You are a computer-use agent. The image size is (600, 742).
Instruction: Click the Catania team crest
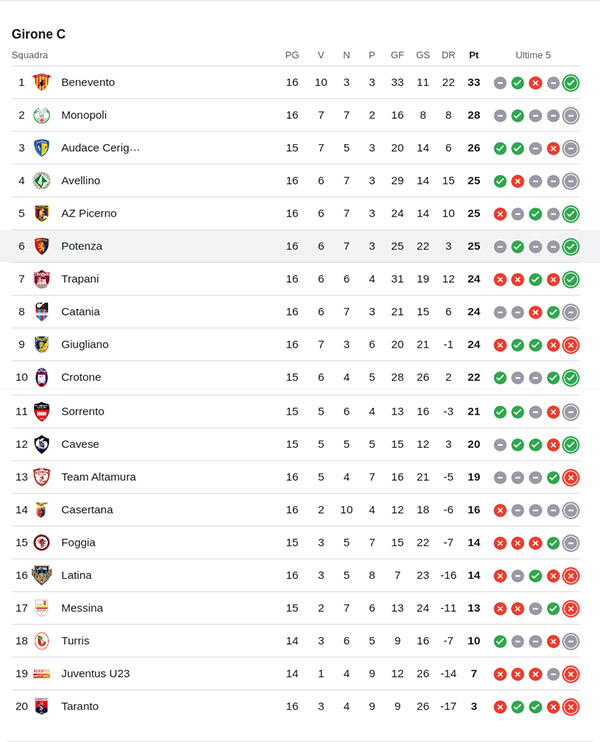tap(42, 312)
